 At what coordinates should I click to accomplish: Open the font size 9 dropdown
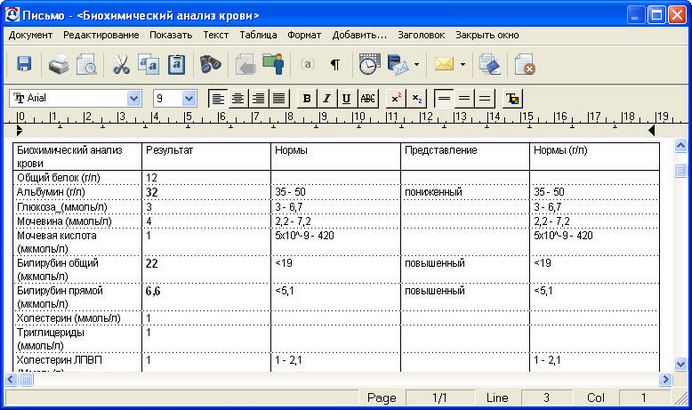pos(189,98)
